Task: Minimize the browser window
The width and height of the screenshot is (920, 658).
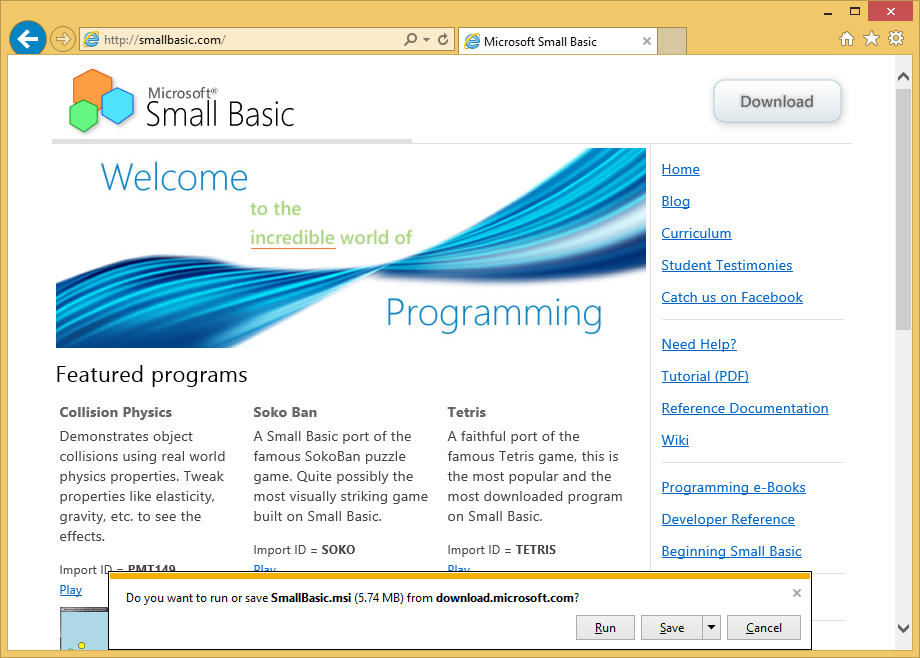Action: (x=828, y=12)
